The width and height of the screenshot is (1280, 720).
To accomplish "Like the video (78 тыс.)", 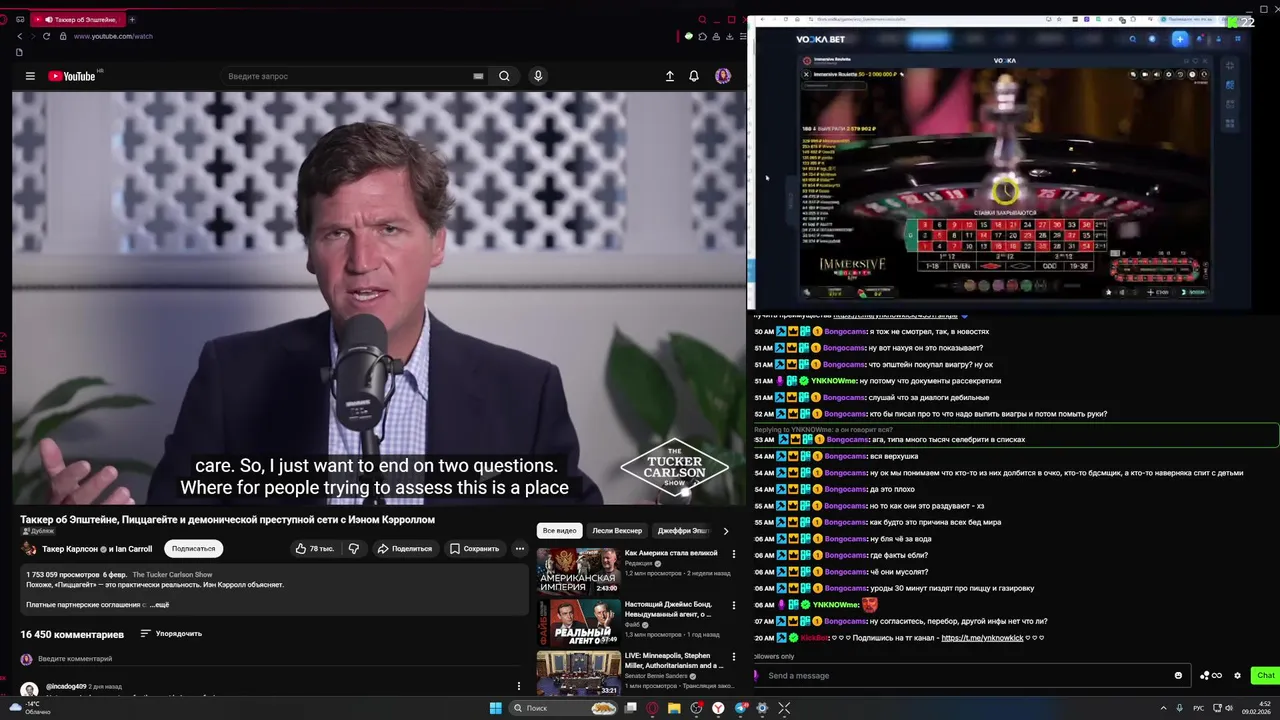I will click(314, 548).
